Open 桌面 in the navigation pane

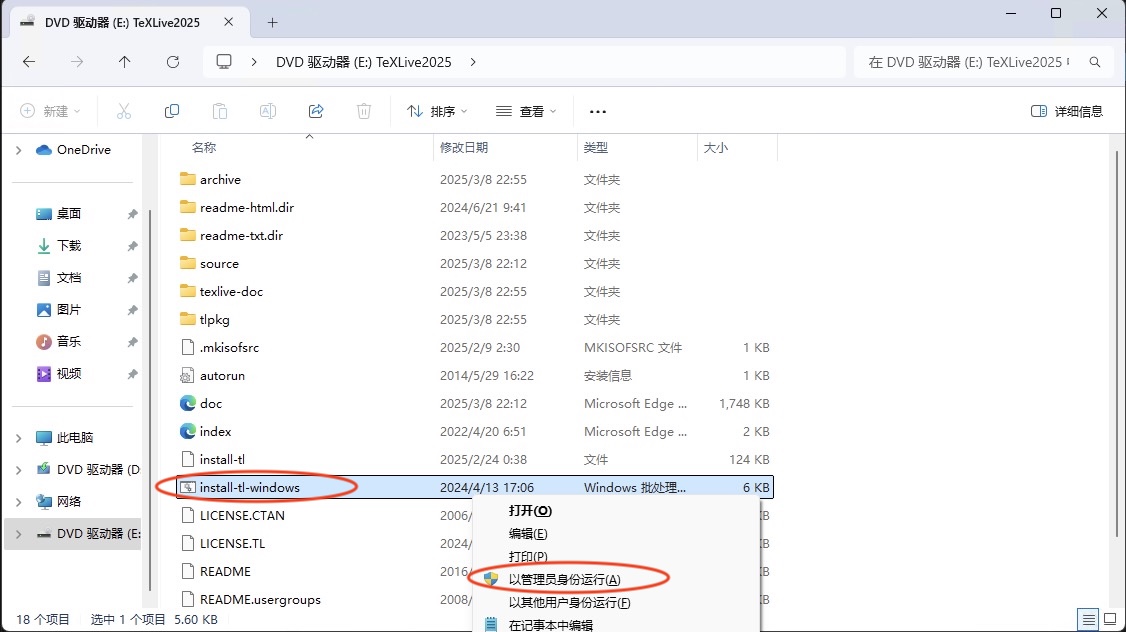pos(69,213)
